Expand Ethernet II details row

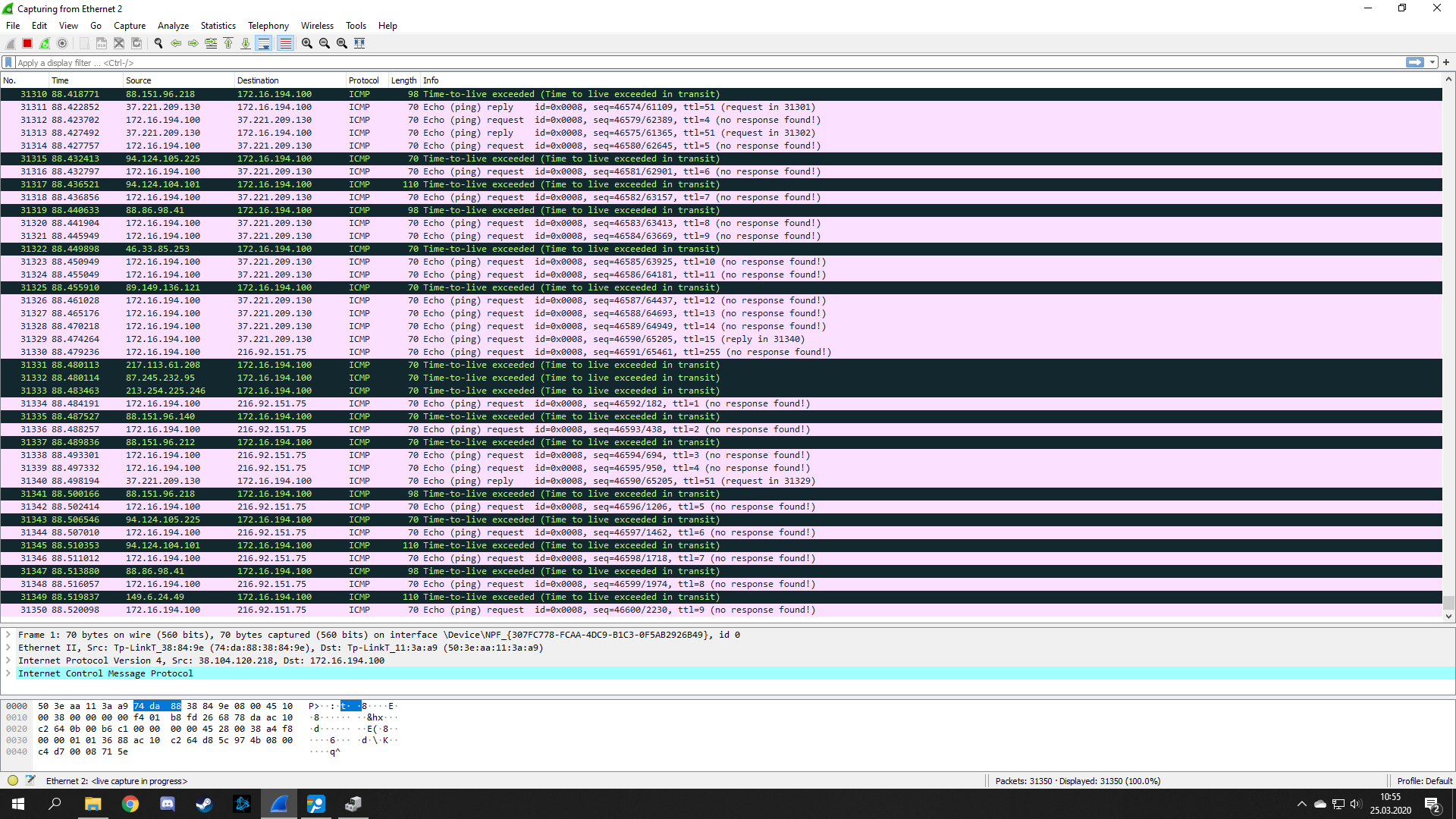pos(8,648)
